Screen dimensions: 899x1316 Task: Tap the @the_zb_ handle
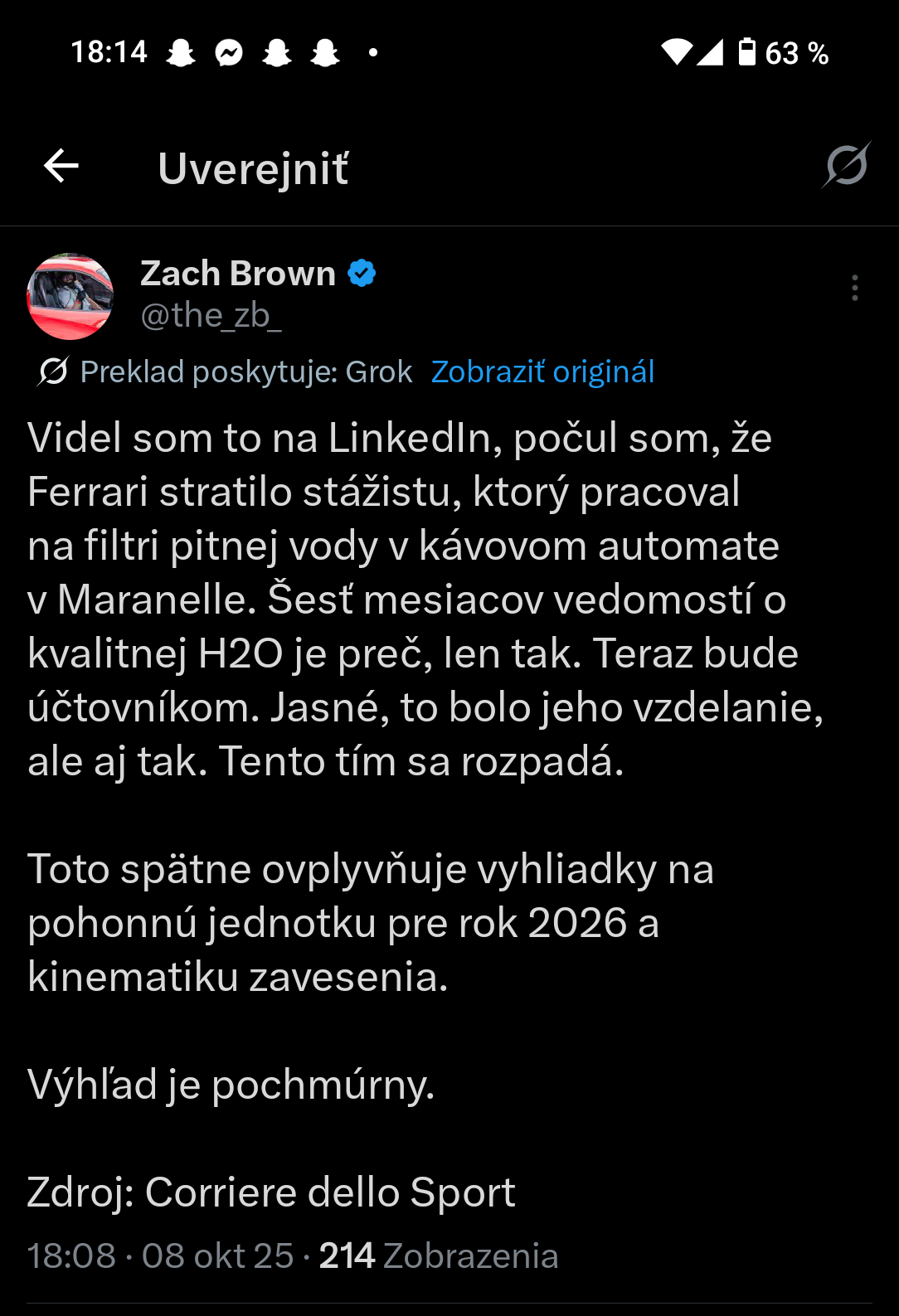coord(211,315)
